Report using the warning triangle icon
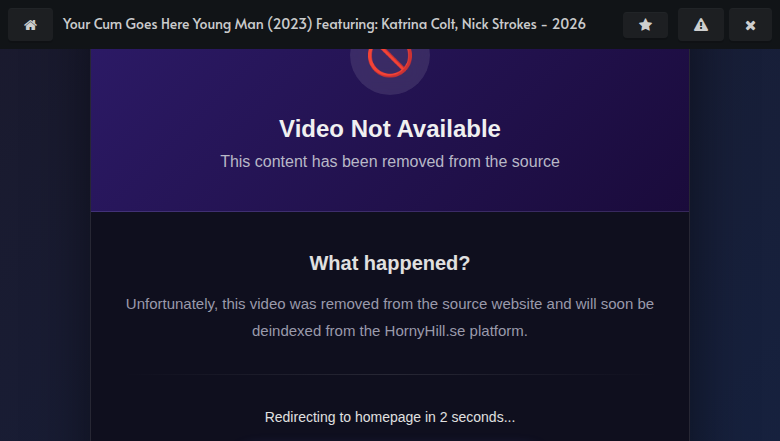Screen dimensions: 780x441 [x=700, y=25]
